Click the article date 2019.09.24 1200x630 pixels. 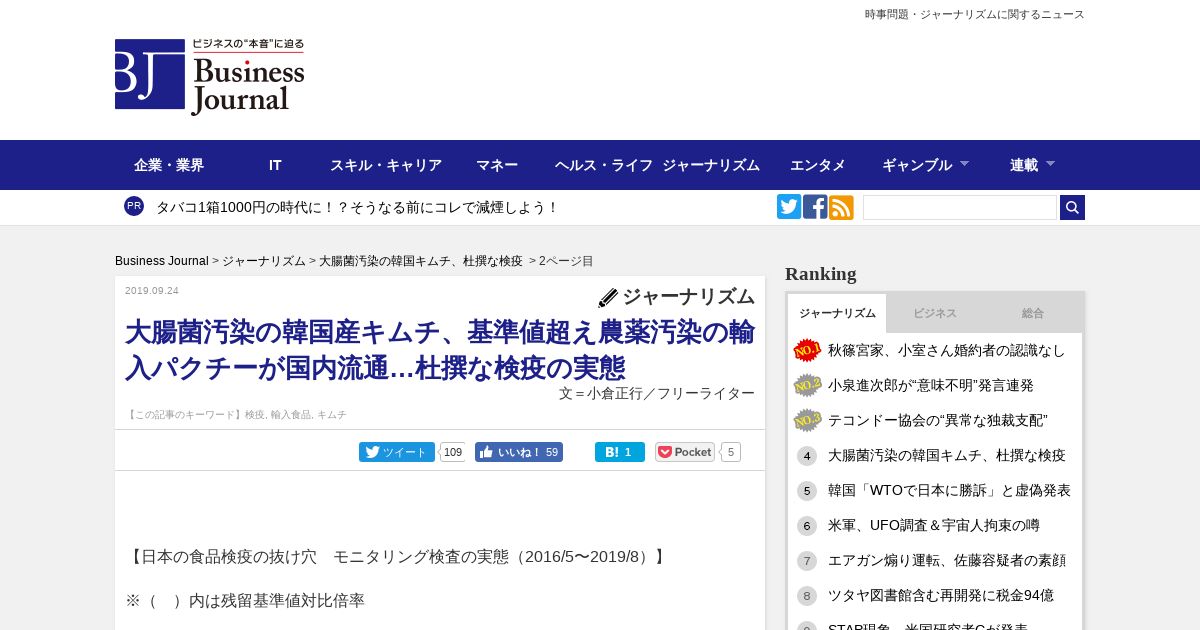pyautogui.click(x=152, y=291)
